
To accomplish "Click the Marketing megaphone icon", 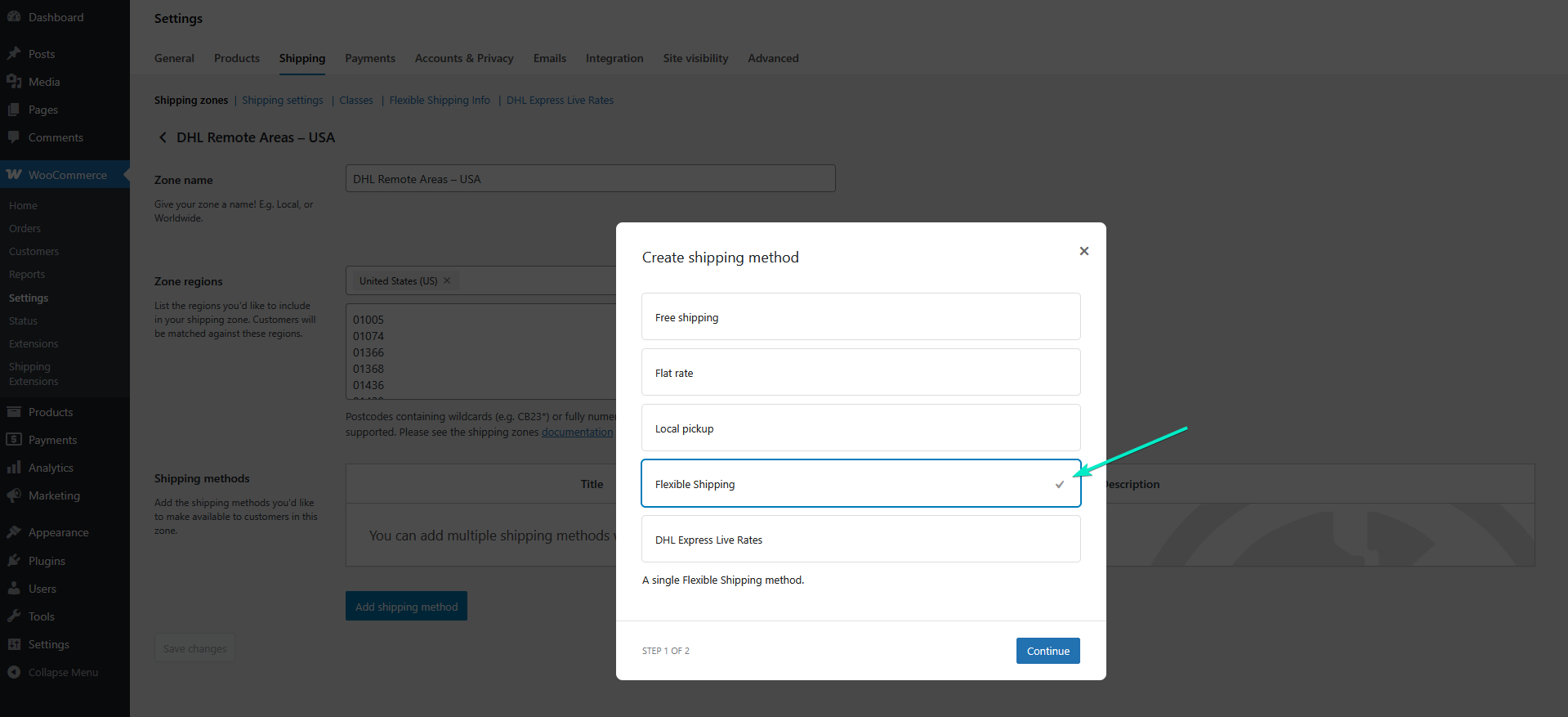I will pyautogui.click(x=14, y=495).
